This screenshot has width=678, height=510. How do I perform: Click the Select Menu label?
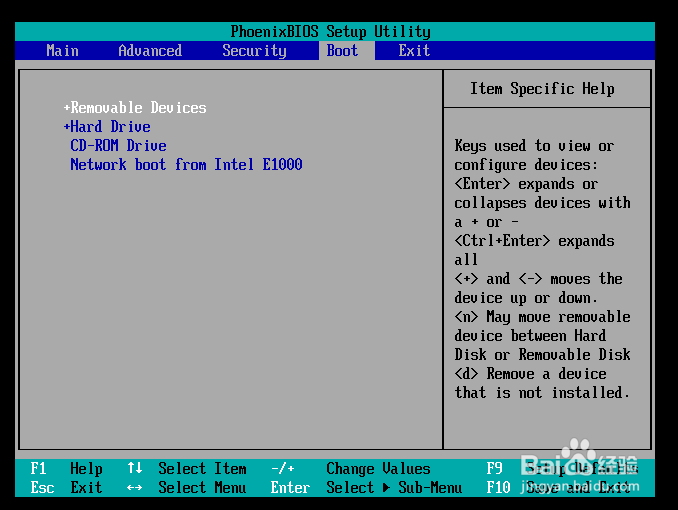[x=202, y=488]
